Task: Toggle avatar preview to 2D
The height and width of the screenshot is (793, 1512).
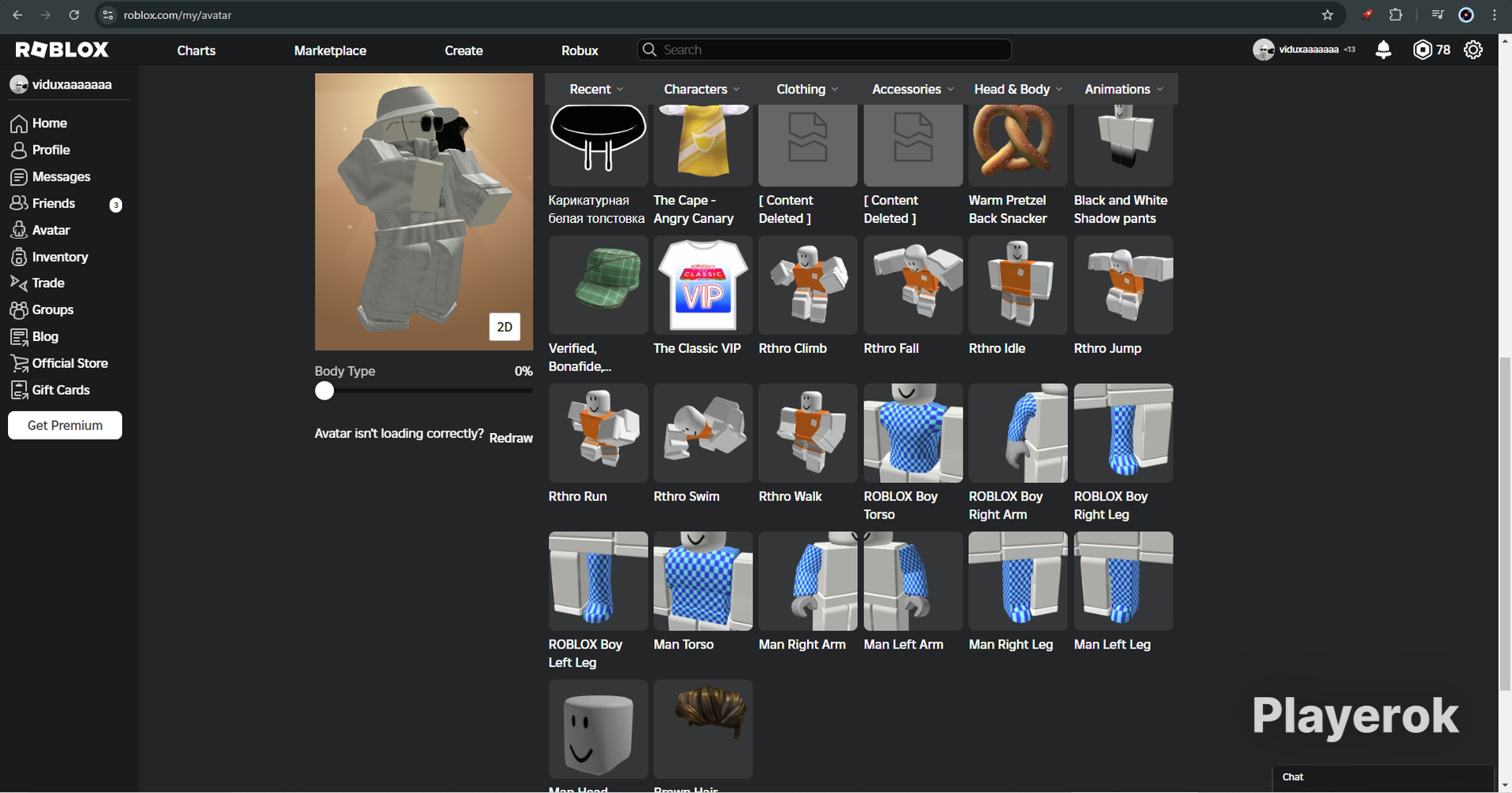Action: coord(505,327)
